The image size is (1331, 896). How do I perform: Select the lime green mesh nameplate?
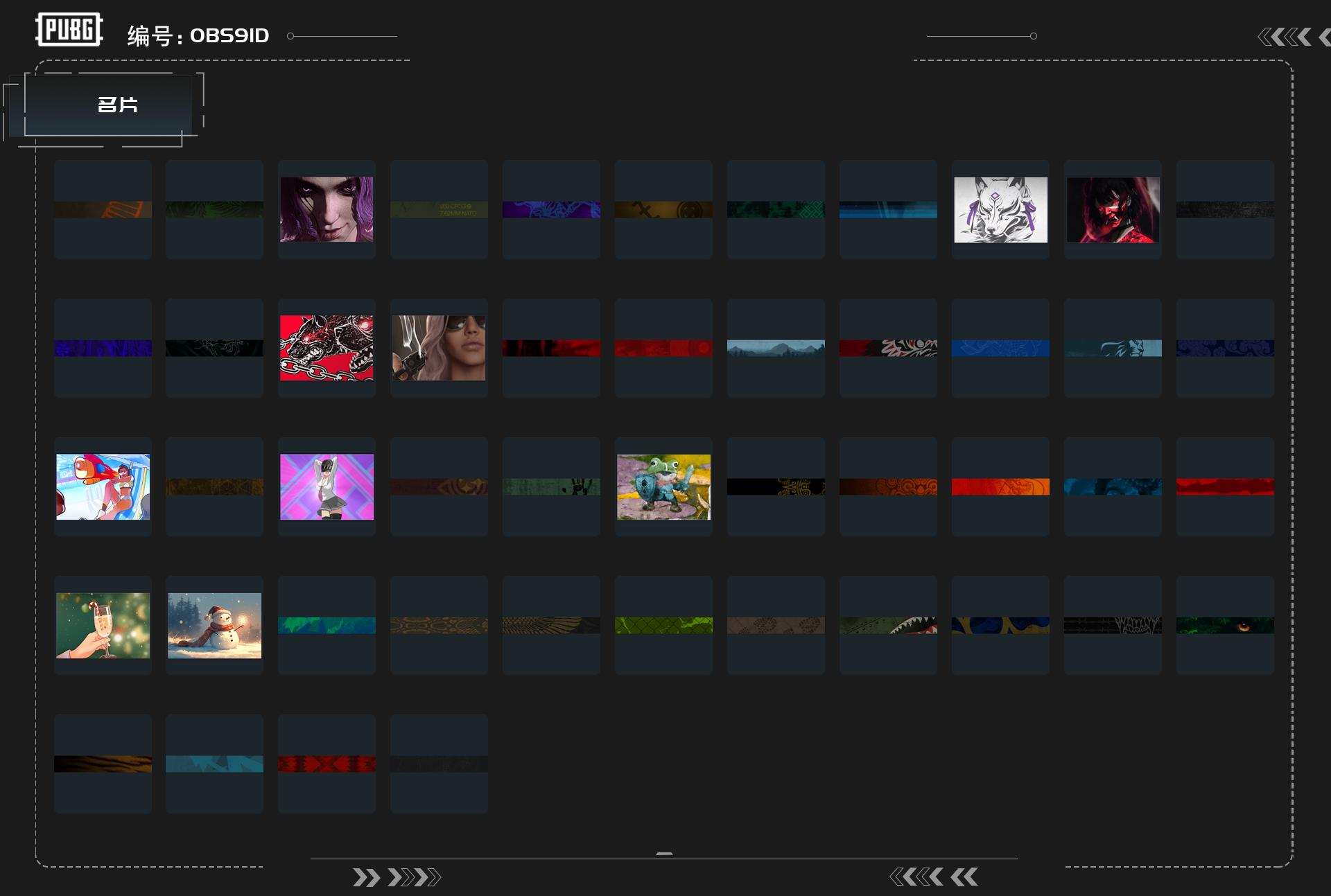pos(663,625)
